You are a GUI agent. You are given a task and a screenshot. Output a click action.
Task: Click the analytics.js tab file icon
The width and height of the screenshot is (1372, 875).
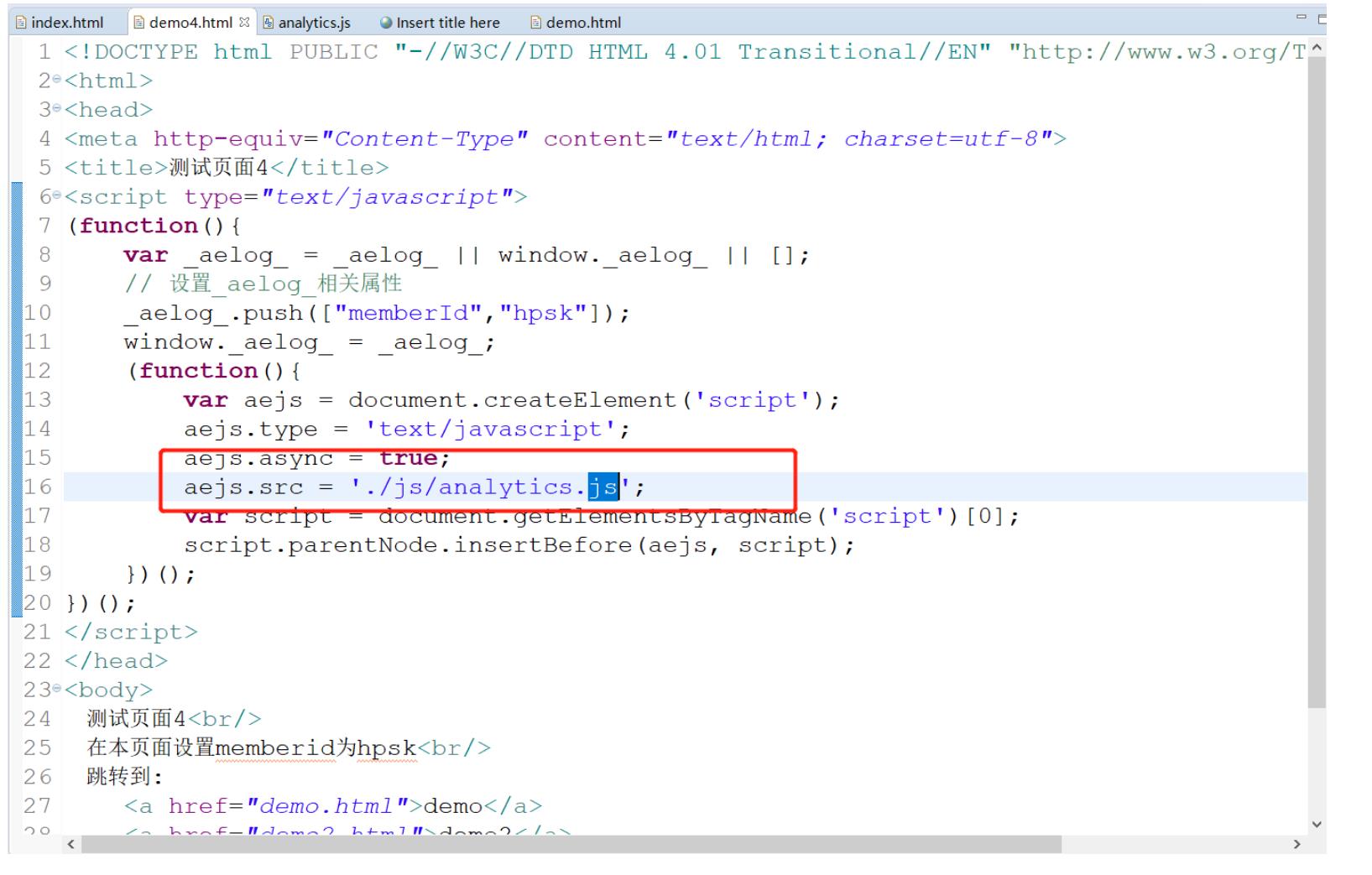269,23
